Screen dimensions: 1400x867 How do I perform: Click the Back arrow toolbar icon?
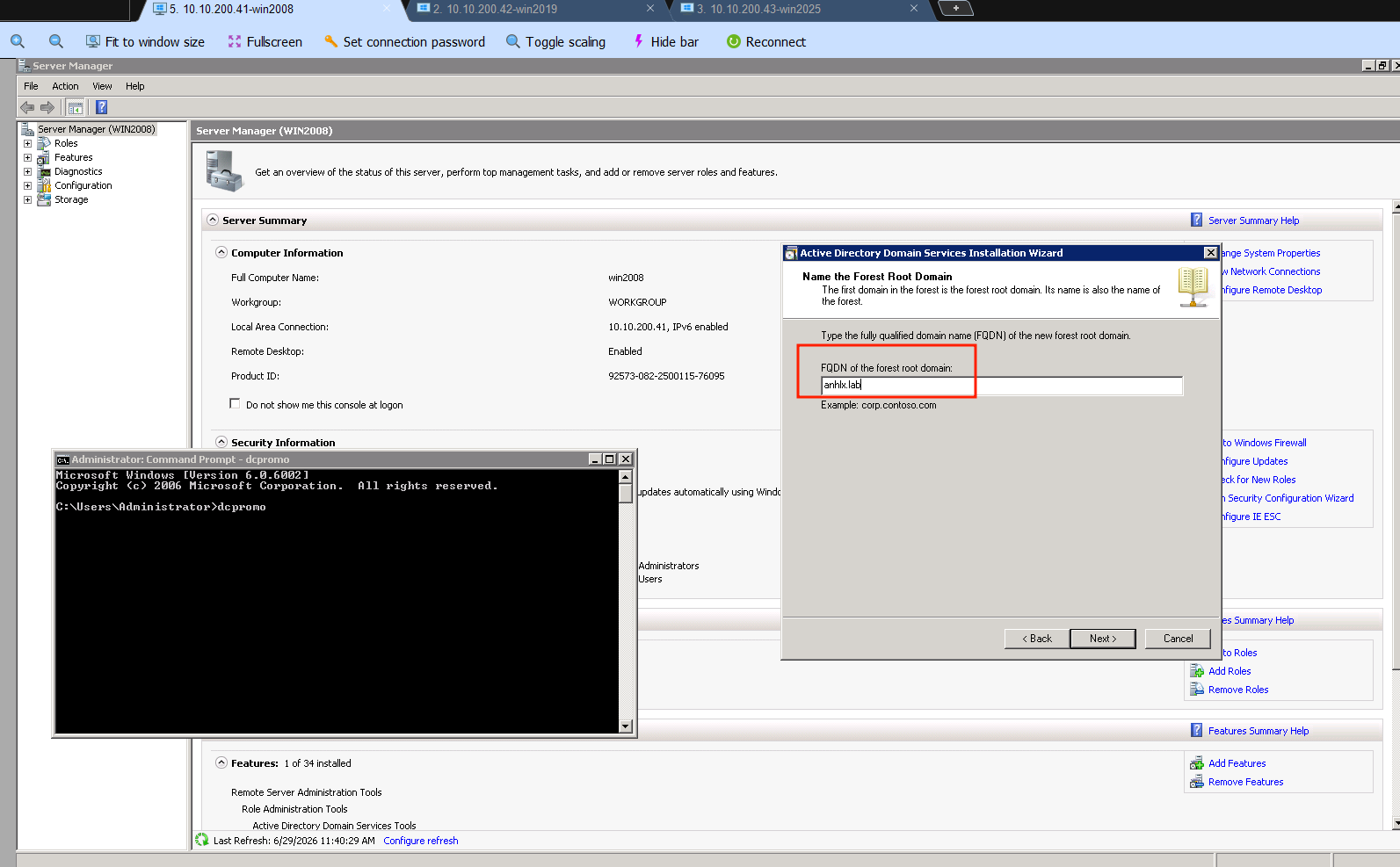click(x=27, y=107)
